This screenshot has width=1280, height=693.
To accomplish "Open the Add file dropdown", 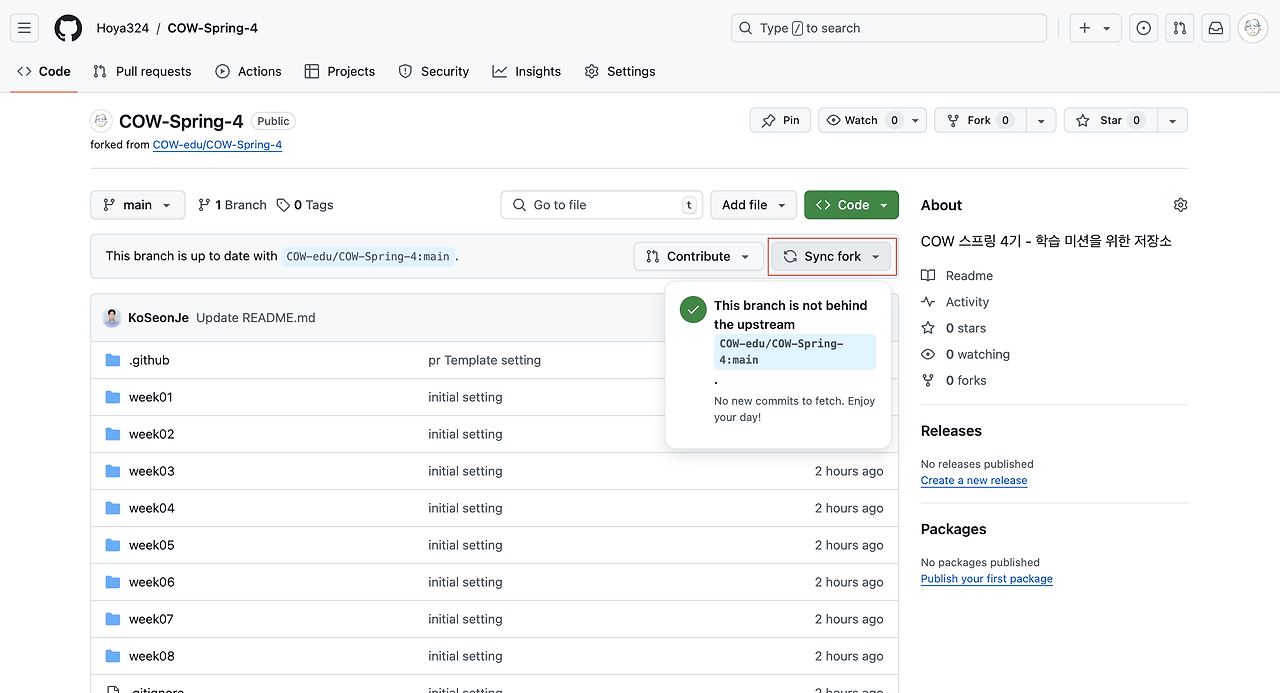I will point(753,204).
